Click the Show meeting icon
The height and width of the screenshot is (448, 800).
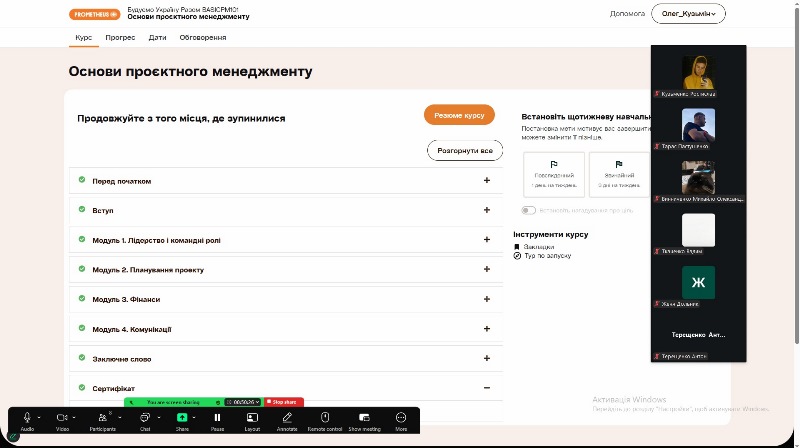pos(364,417)
